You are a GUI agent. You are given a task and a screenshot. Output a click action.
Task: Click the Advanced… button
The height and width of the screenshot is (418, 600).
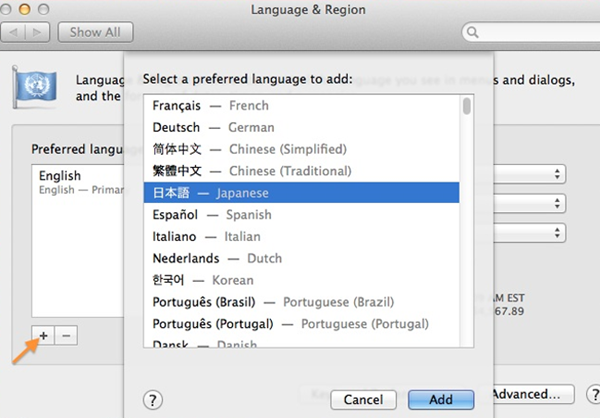[x=531, y=395]
